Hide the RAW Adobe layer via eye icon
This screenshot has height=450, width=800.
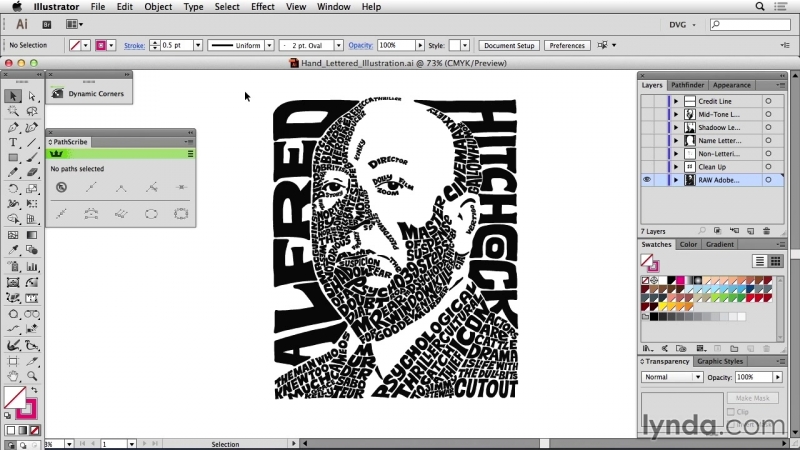coord(646,180)
